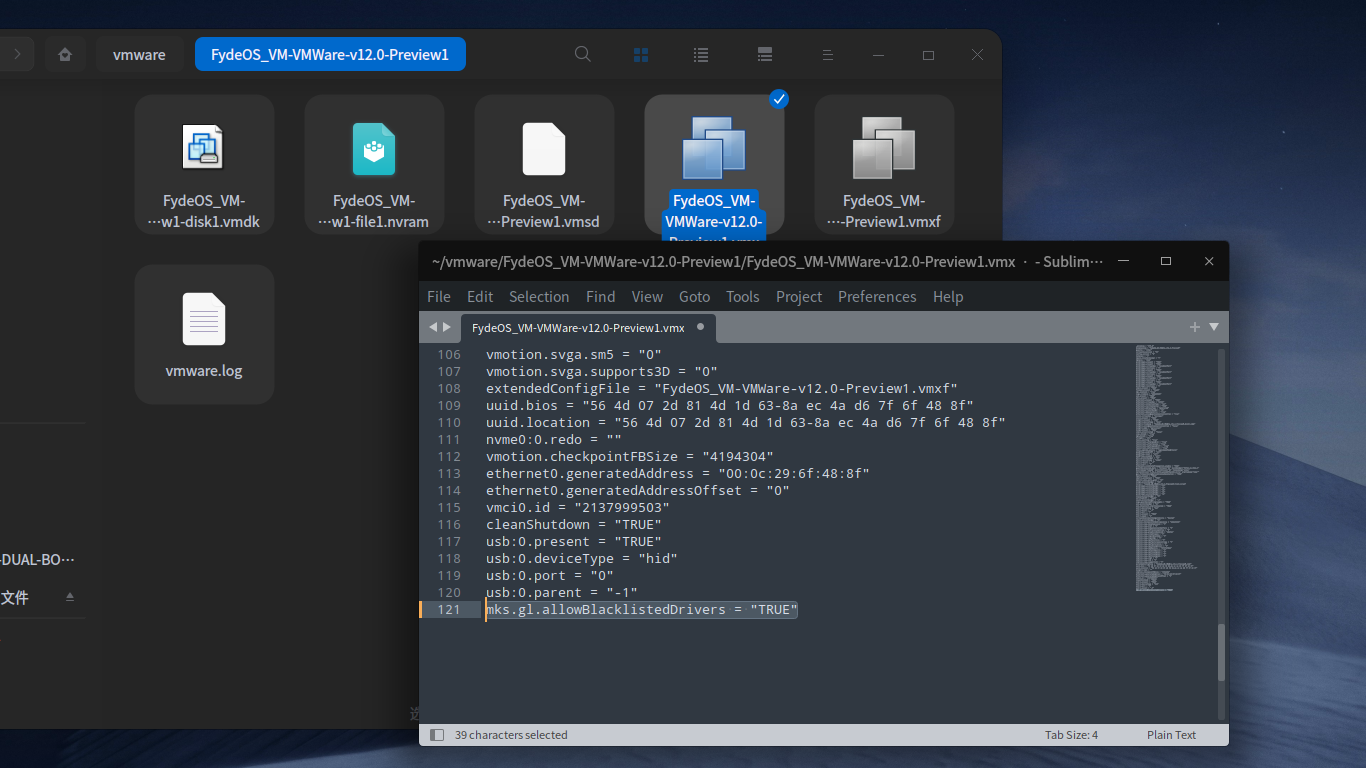Open the Tools menu in Sublime
The image size is (1366, 768).
pos(743,297)
